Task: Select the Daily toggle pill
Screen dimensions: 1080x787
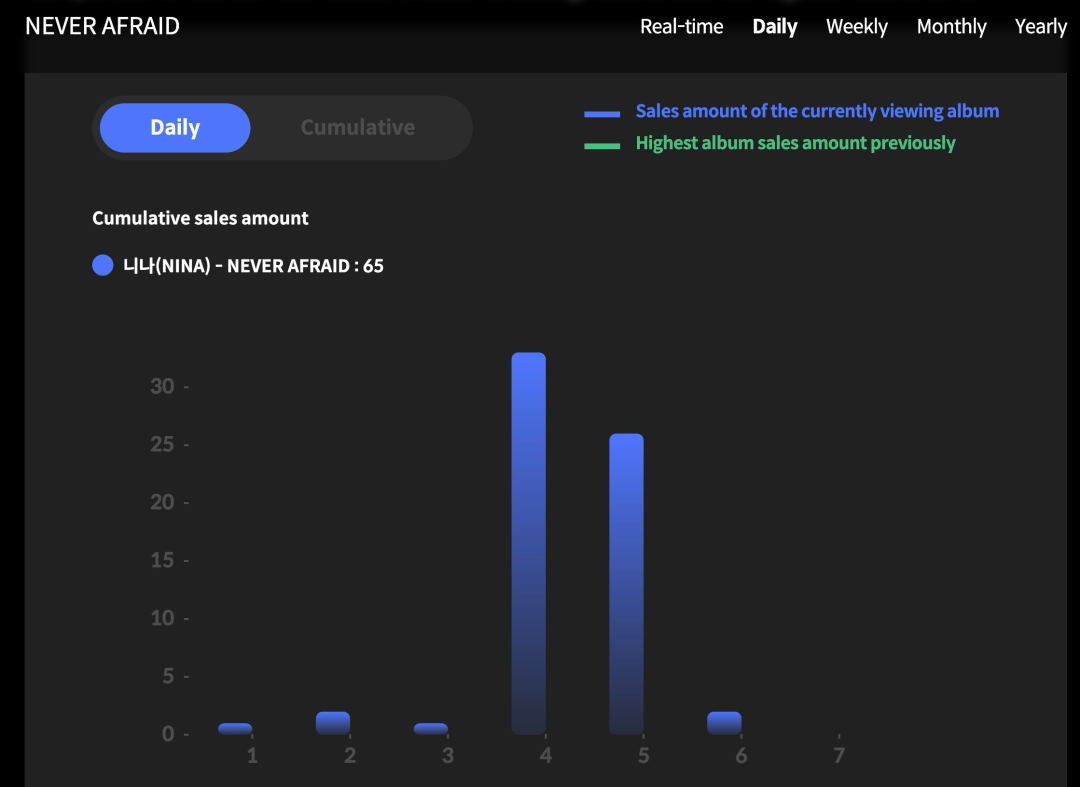Action: click(175, 128)
